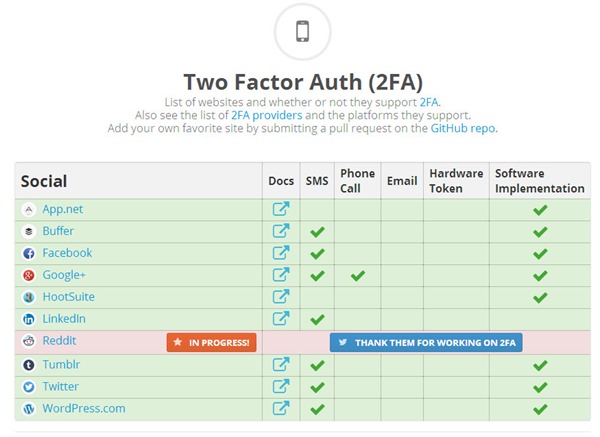
Task: Click the Google+ Phone Call checkmark
Action: 357,276
